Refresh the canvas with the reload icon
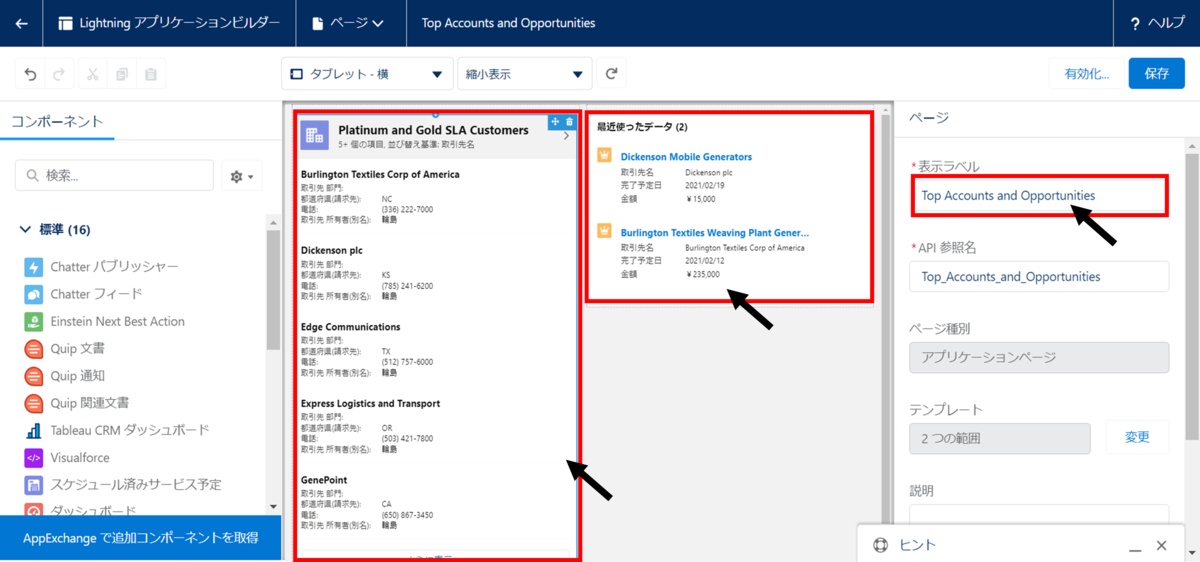This screenshot has height=562, width=1200. click(612, 74)
